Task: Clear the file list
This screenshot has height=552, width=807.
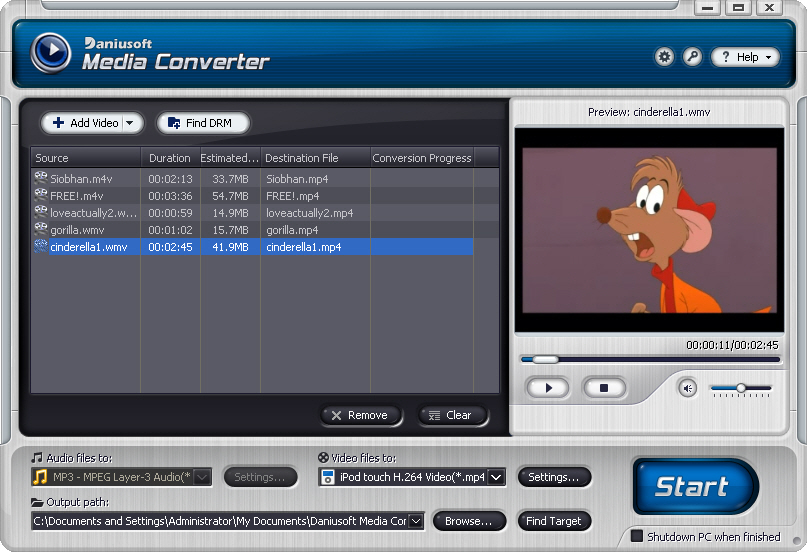Action: point(452,415)
